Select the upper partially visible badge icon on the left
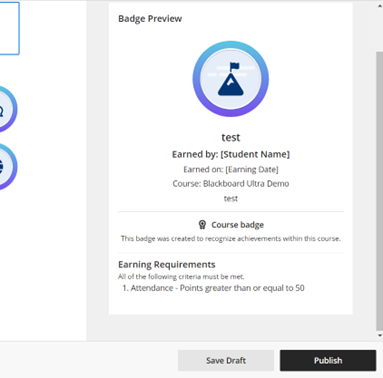Screen dimensions: 383x378 coord(7,109)
